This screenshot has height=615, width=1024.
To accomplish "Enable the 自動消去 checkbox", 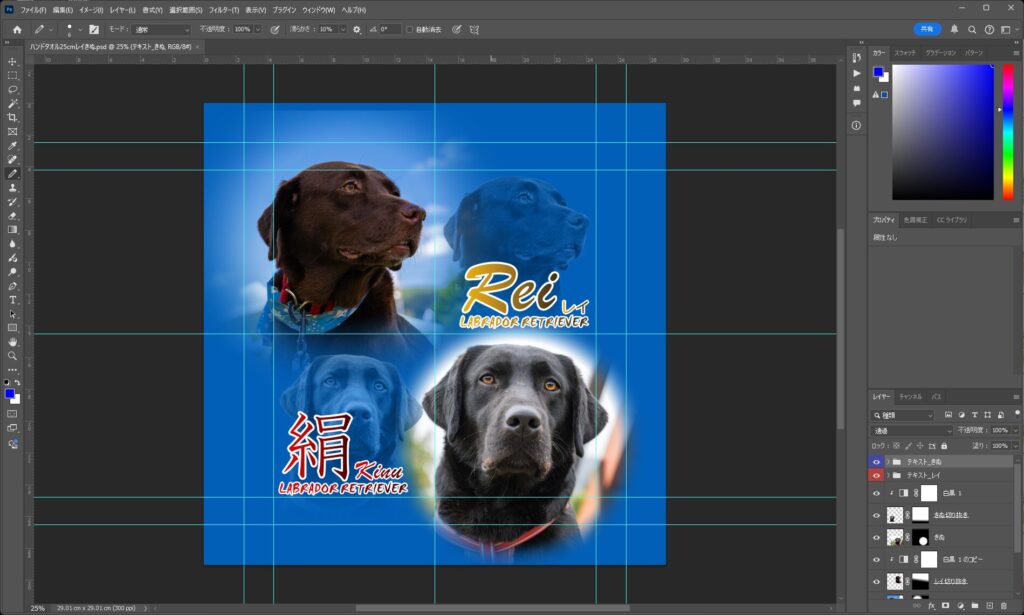I will (410, 30).
